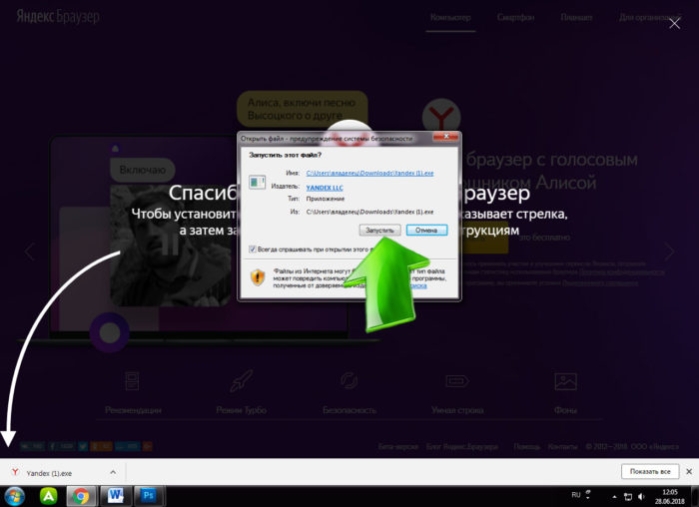Open the green A application in the taskbar
Screen dimensions: 699x507
tap(49, 496)
